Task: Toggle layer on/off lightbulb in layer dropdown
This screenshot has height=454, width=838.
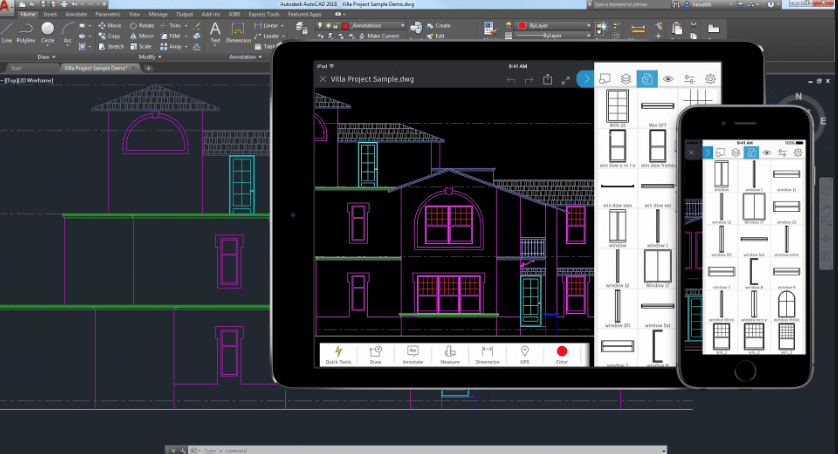Action: point(320,26)
